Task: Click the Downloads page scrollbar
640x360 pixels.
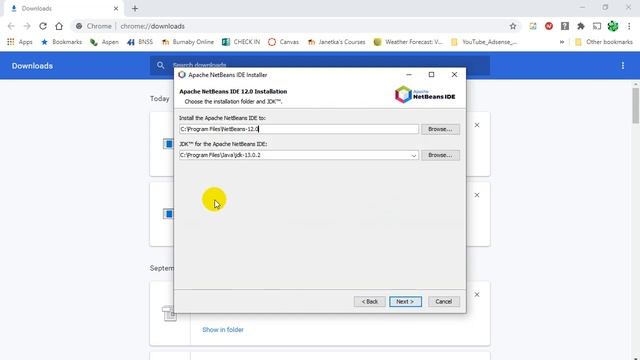Action: [x=636, y=105]
